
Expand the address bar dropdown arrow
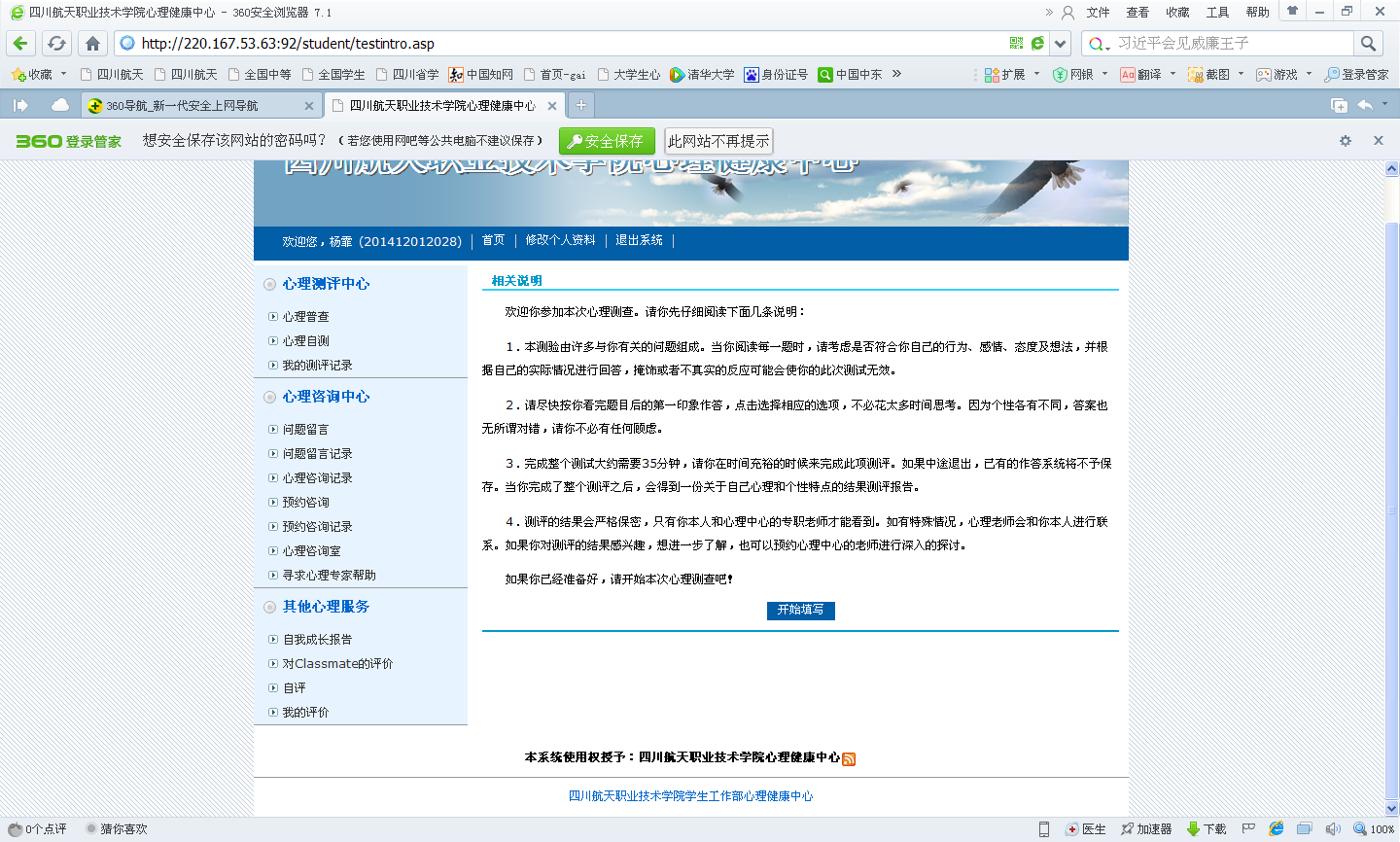(1061, 44)
